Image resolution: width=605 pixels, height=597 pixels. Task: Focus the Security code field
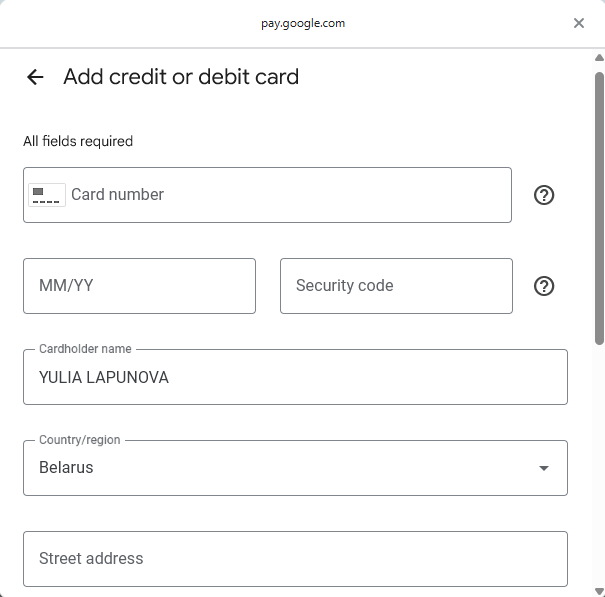click(396, 286)
